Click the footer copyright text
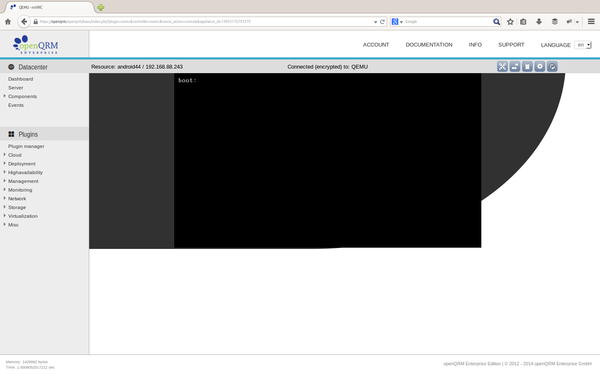This screenshot has width=600, height=374. [517, 364]
